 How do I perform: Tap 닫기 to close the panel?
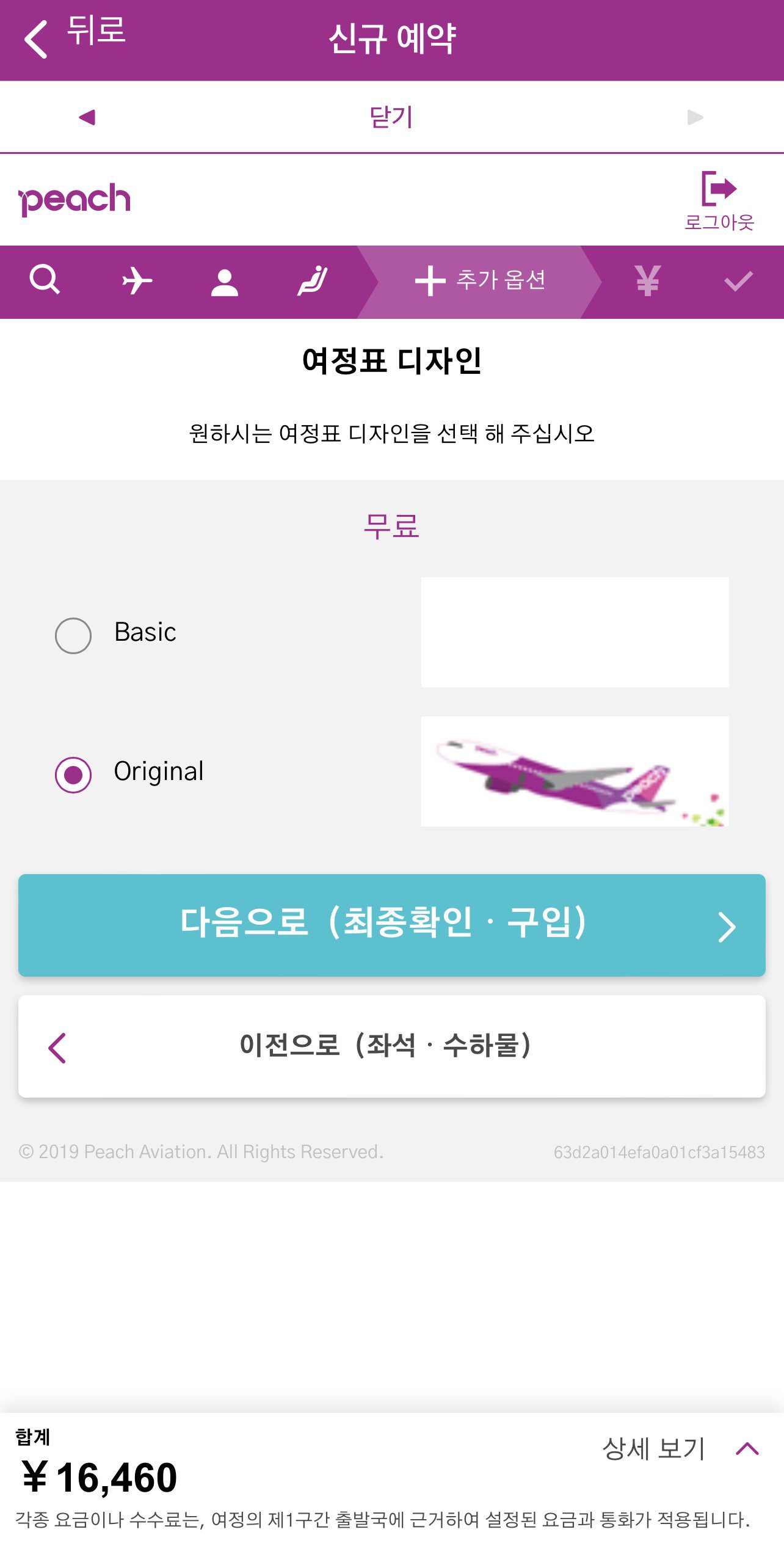(x=391, y=117)
